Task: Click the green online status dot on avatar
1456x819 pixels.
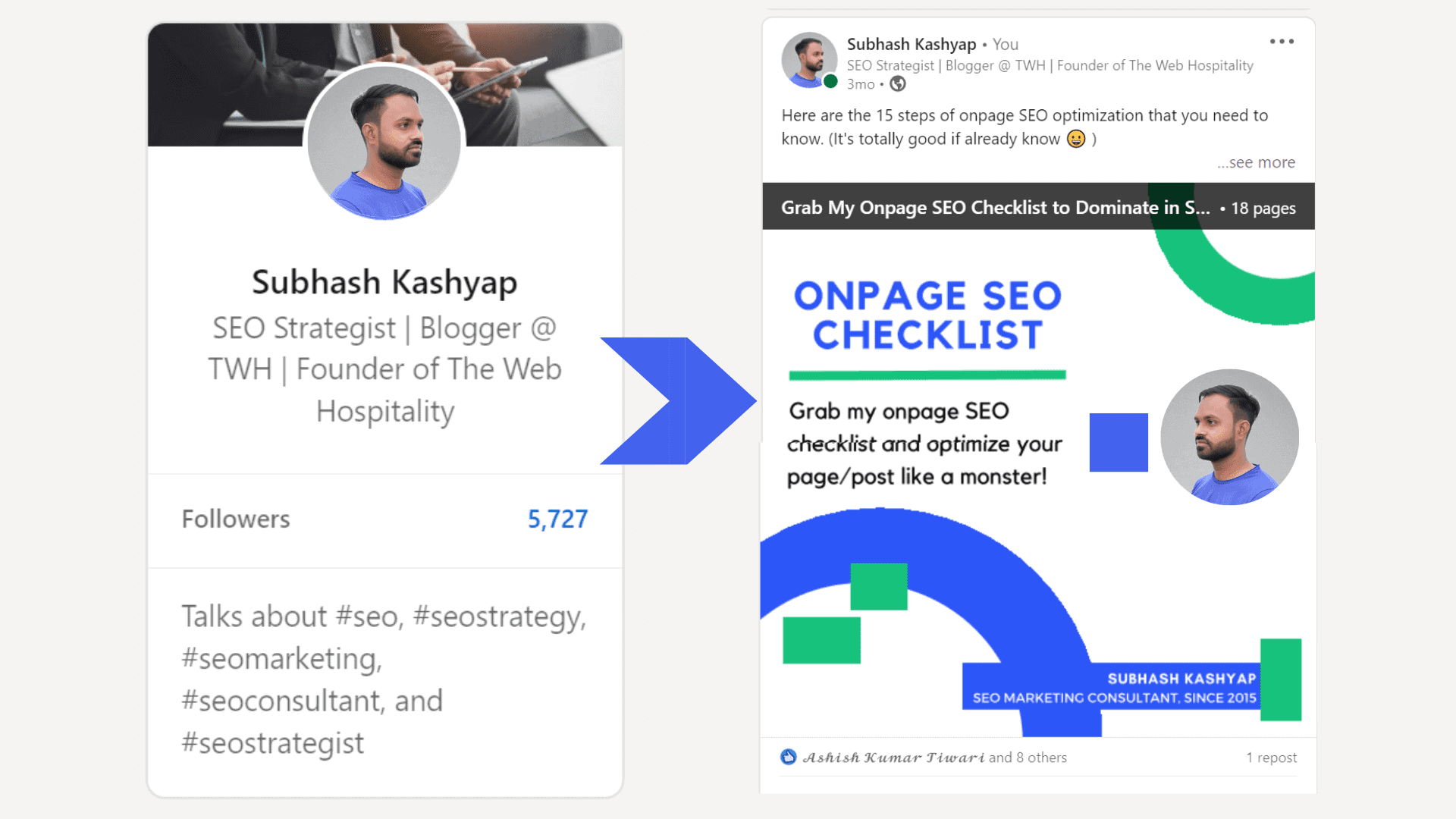Action: click(830, 81)
